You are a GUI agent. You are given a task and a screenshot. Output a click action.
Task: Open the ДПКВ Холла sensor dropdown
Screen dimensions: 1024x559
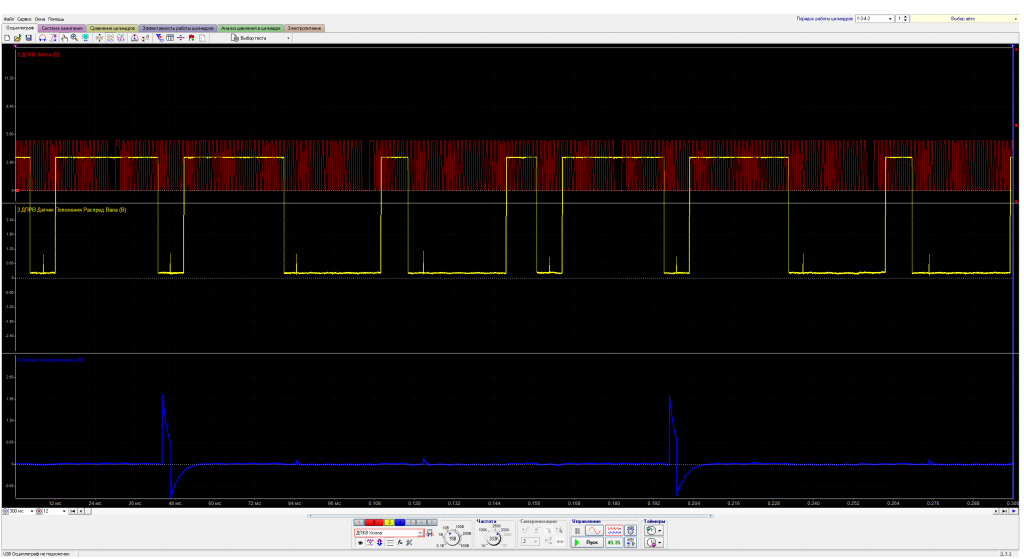click(x=389, y=533)
